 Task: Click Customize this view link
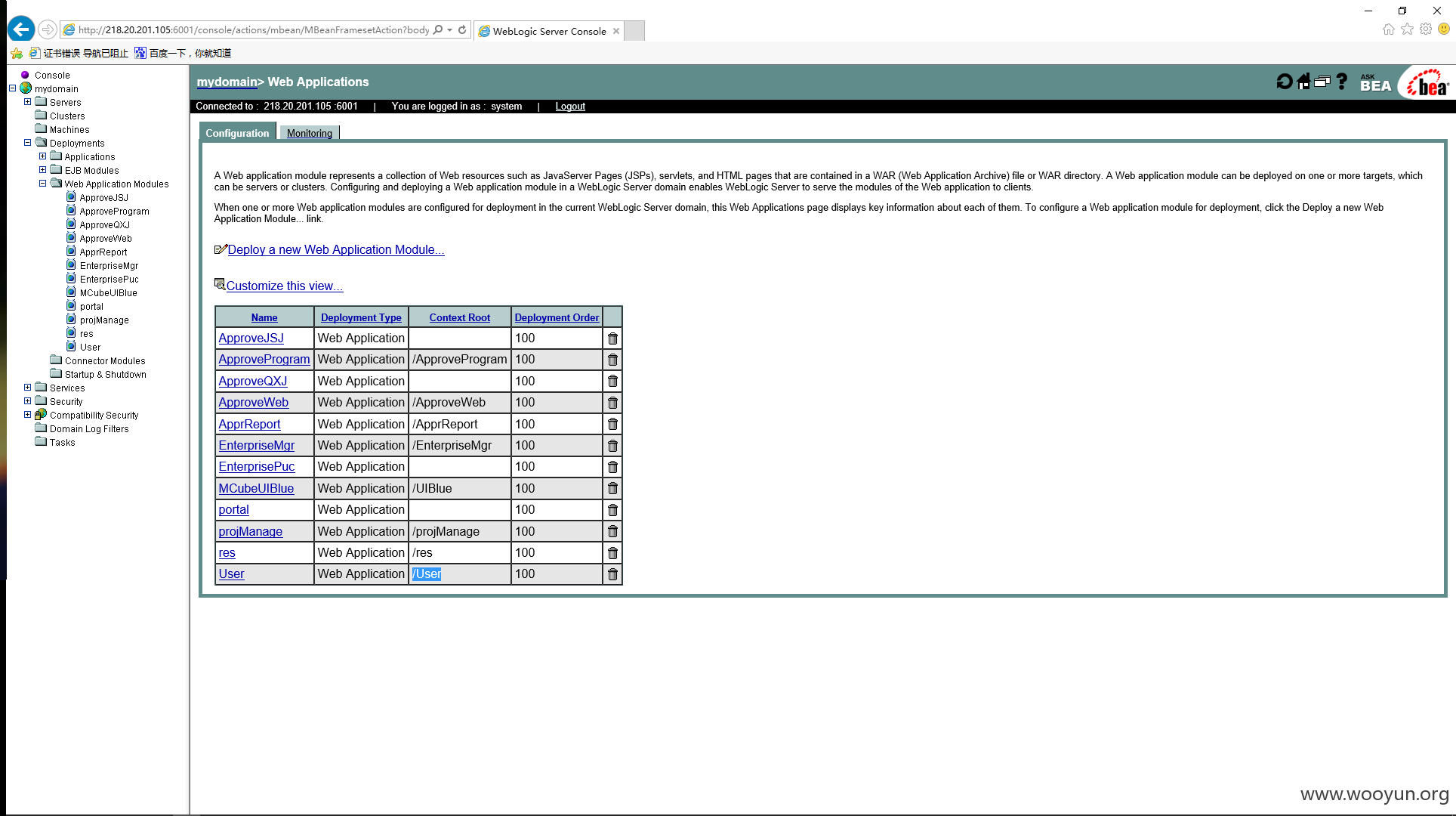285,286
